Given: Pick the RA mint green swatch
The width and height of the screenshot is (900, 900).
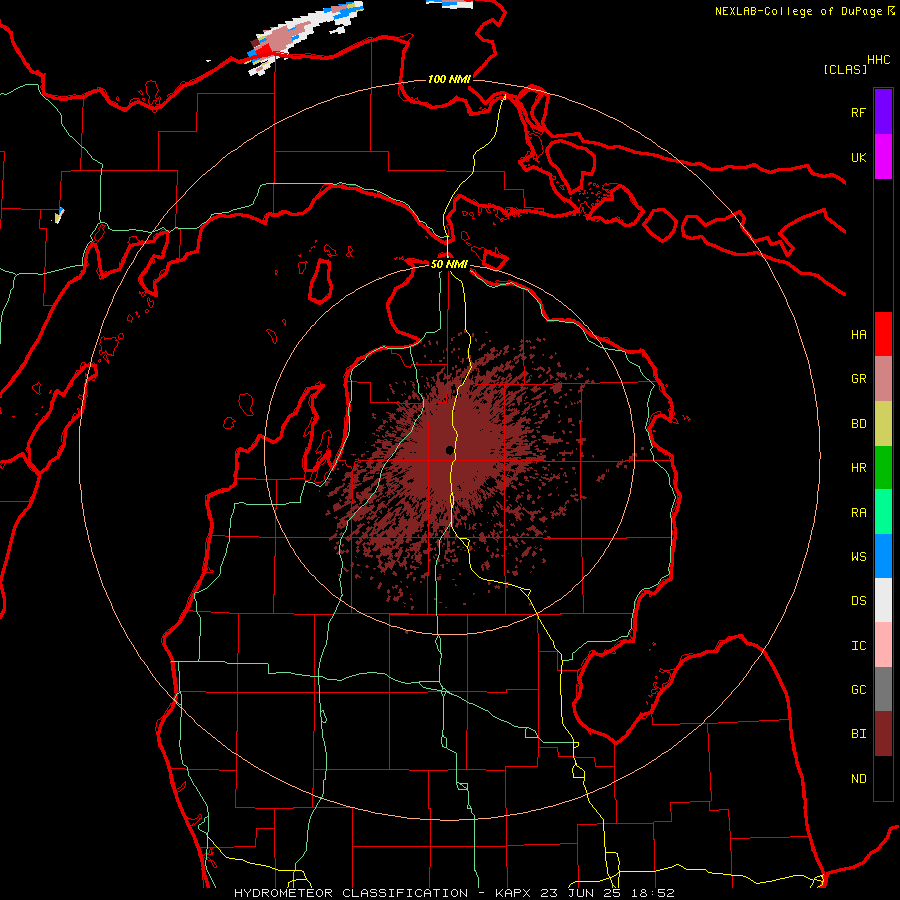Looking at the screenshot, I should point(883,512).
